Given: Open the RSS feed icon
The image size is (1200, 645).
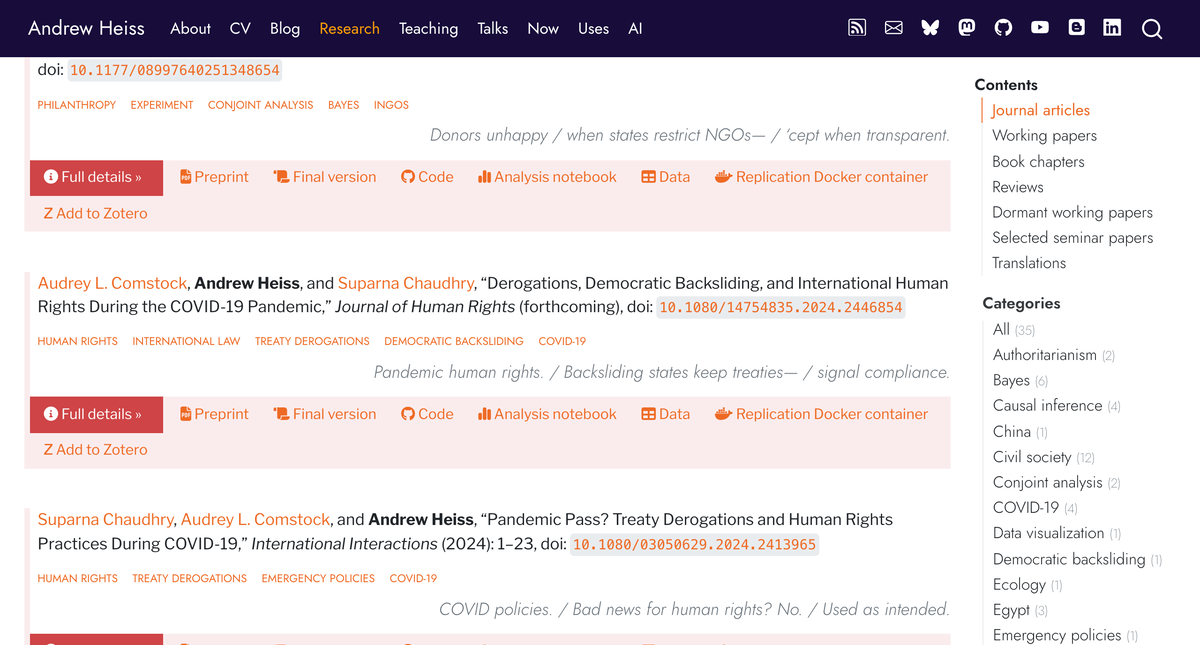Looking at the screenshot, I should pyautogui.click(x=857, y=28).
